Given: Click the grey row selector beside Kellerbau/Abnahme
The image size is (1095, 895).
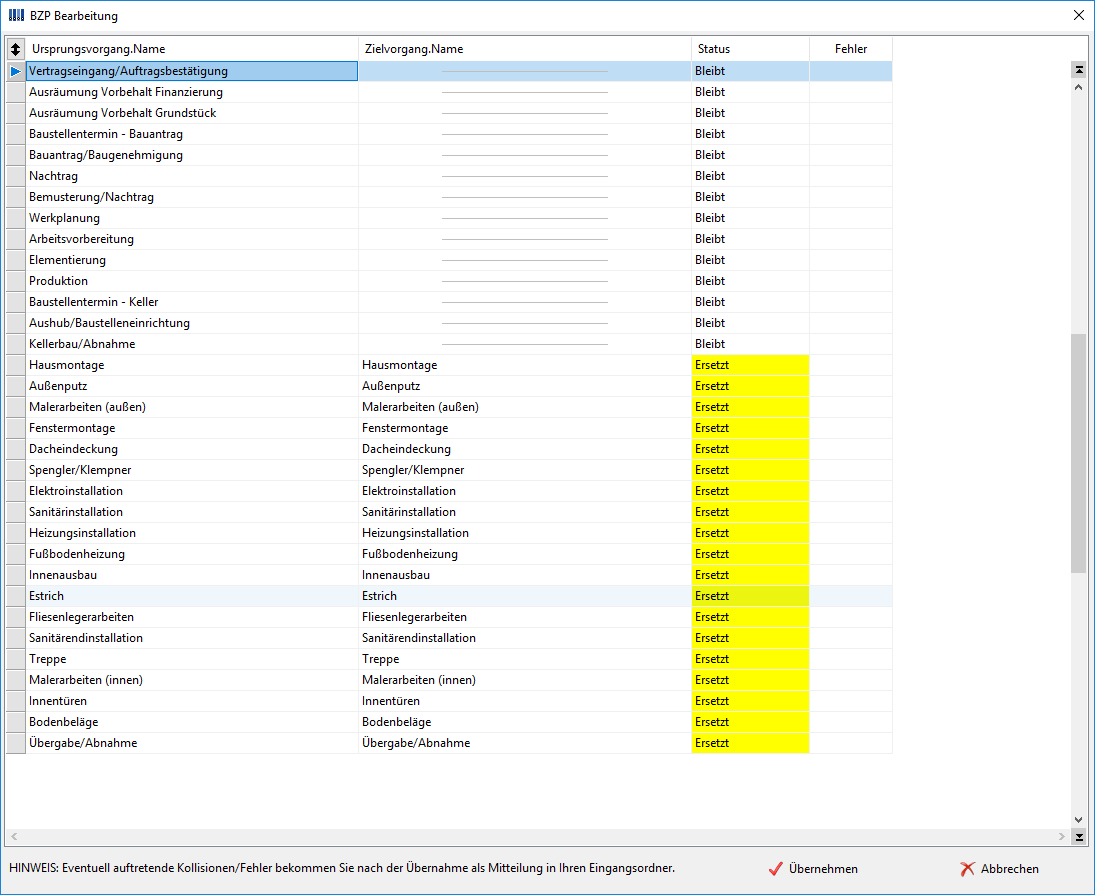Looking at the screenshot, I should [15, 343].
